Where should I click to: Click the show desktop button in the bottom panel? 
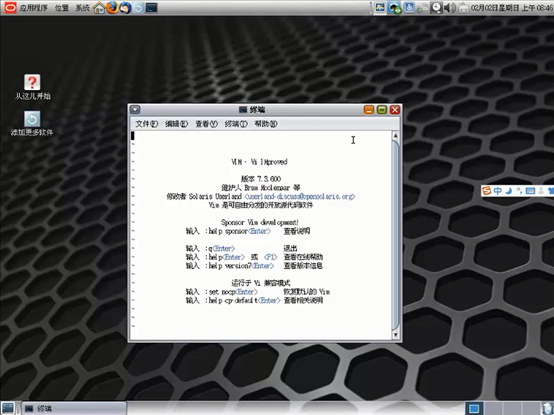[x=7, y=408]
